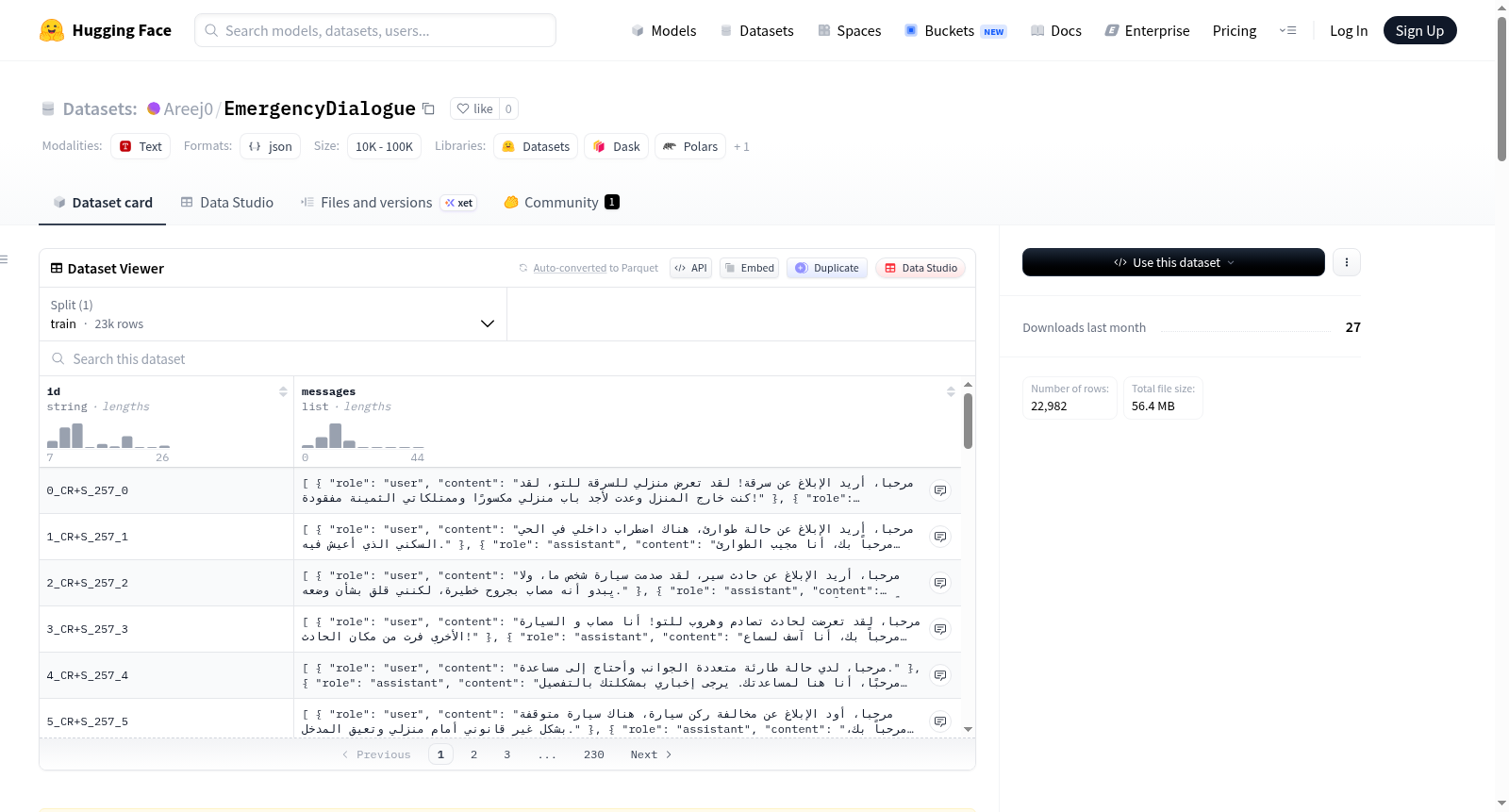Expand row 0_CR+S_257_0 conversation icon
1509x812 pixels.
pyautogui.click(x=940, y=490)
